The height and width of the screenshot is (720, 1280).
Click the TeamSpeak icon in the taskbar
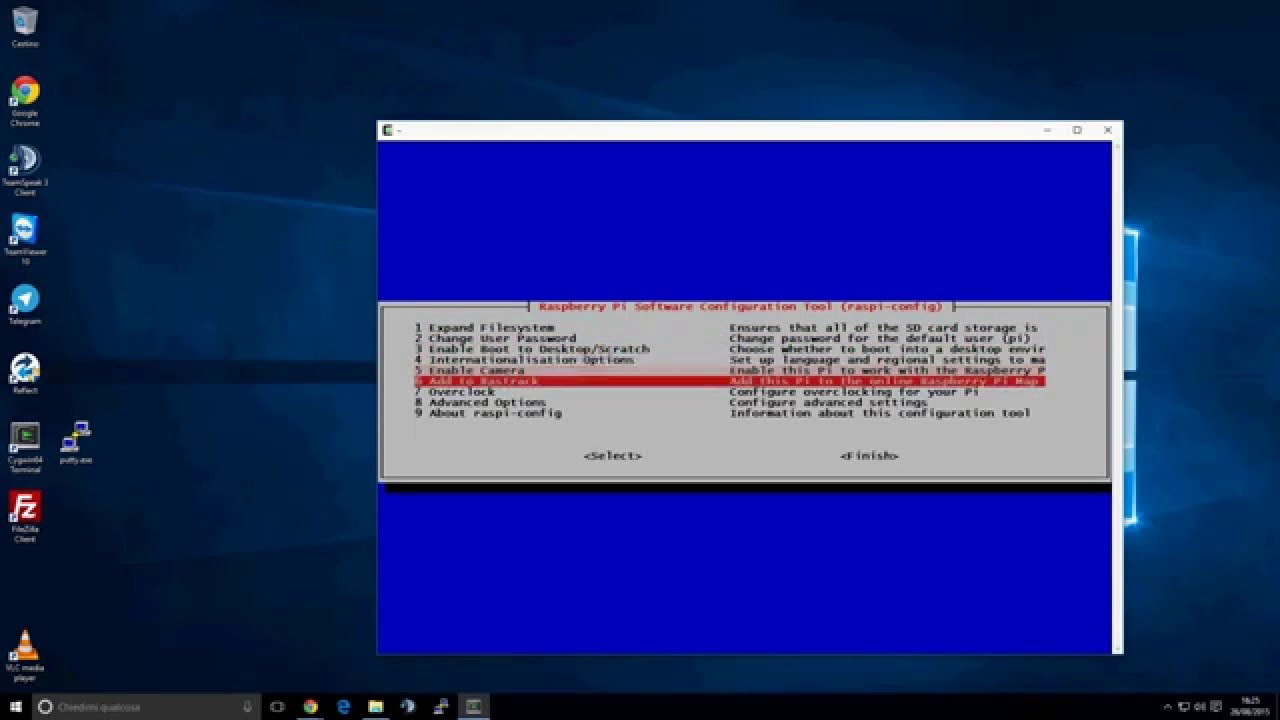408,706
